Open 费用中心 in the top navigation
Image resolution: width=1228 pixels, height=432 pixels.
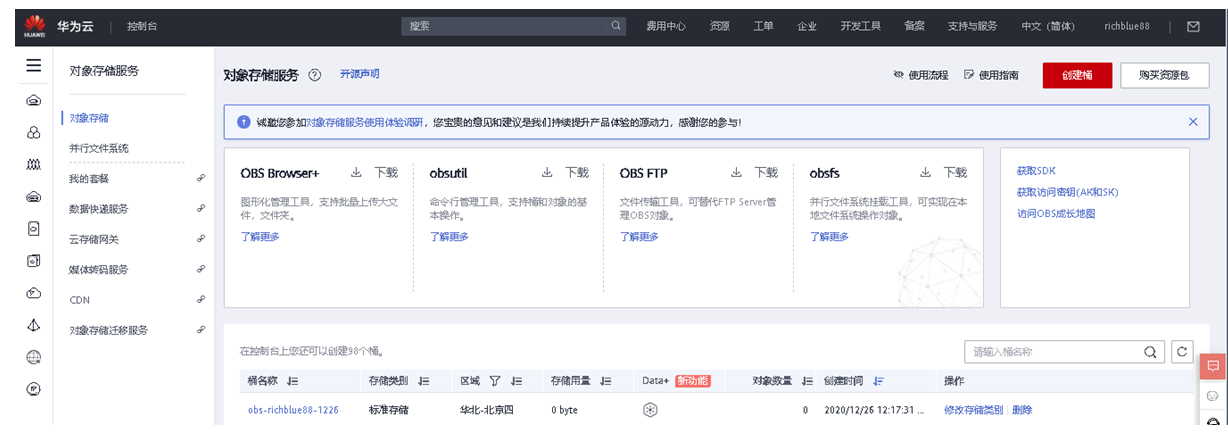(x=665, y=27)
